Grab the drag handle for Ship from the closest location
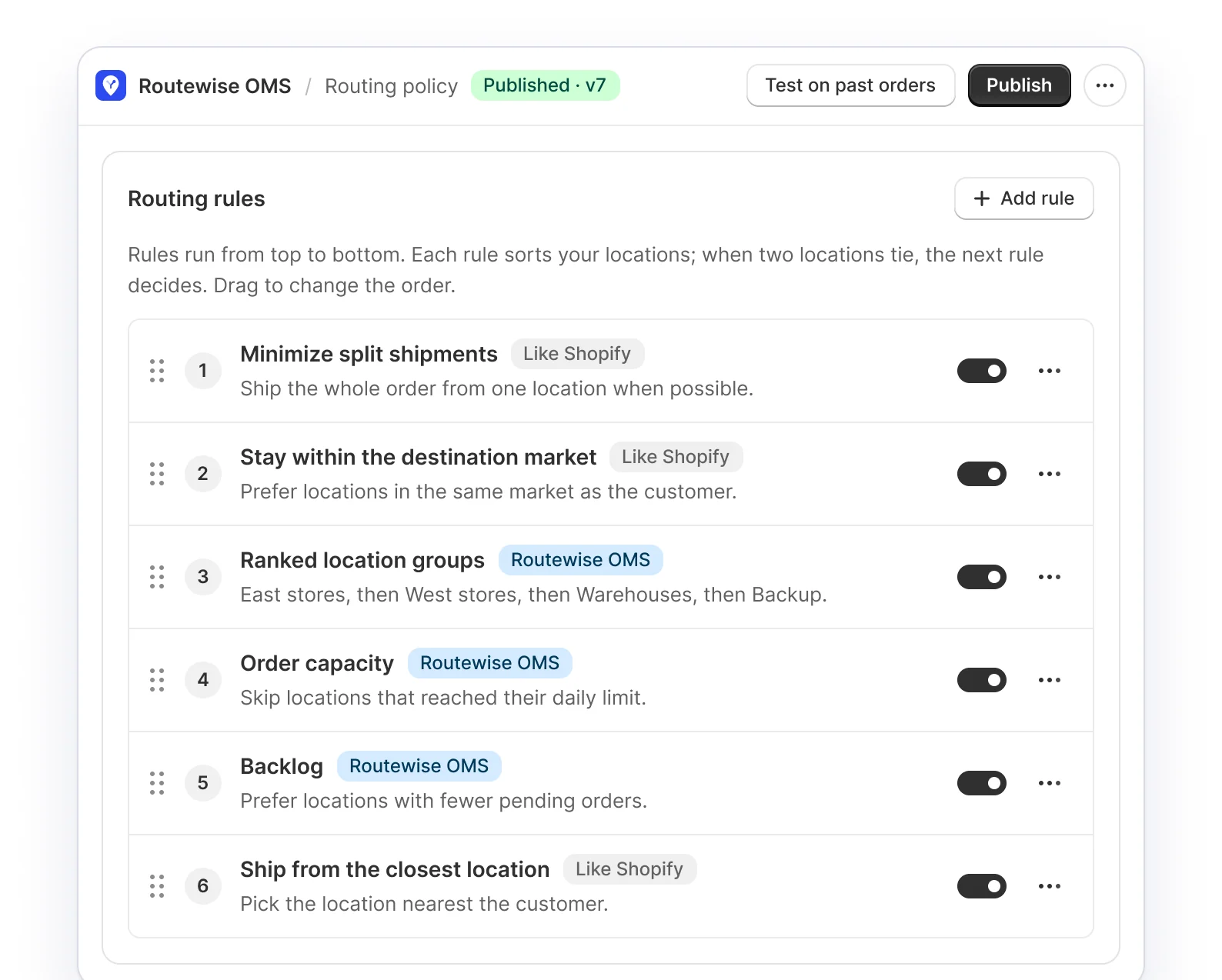The height and width of the screenshot is (980, 1222). pos(157,886)
